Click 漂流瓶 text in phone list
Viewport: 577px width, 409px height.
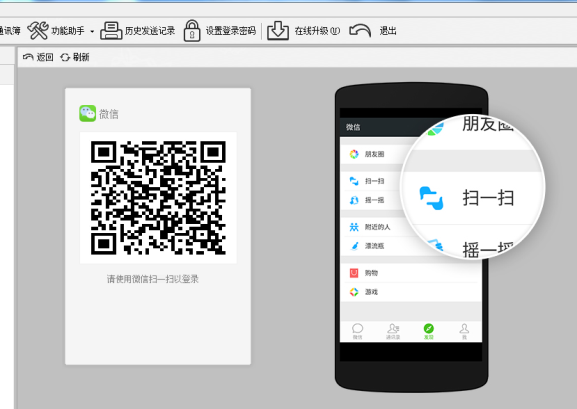click(374, 246)
